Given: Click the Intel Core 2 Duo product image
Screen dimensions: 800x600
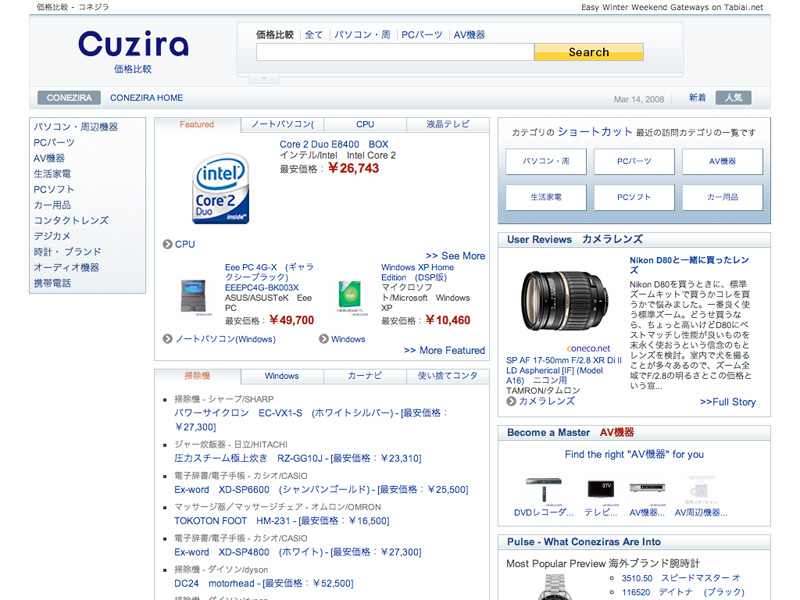Looking at the screenshot, I should tap(220, 188).
